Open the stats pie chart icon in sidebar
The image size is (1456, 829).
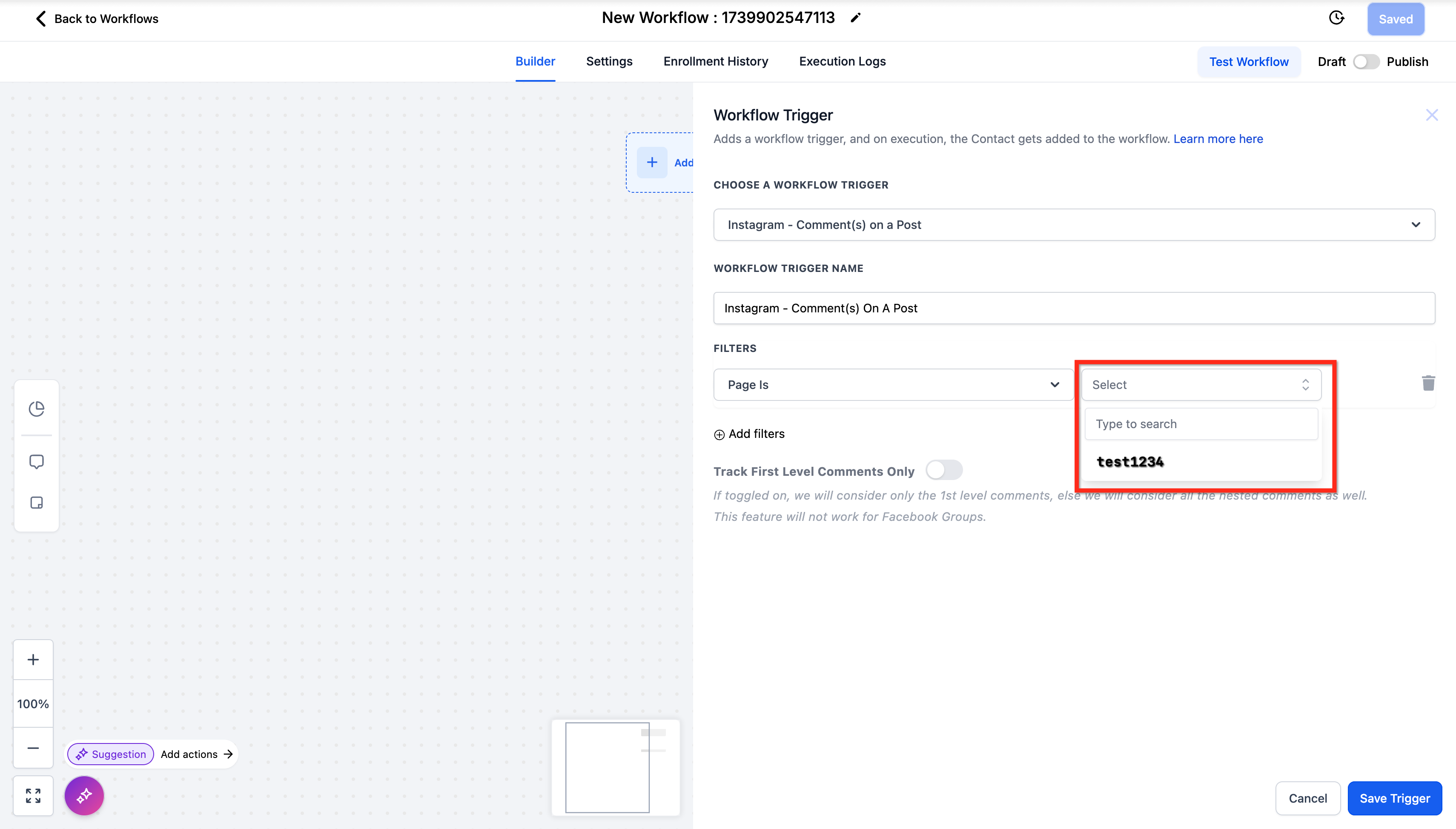[x=37, y=409]
